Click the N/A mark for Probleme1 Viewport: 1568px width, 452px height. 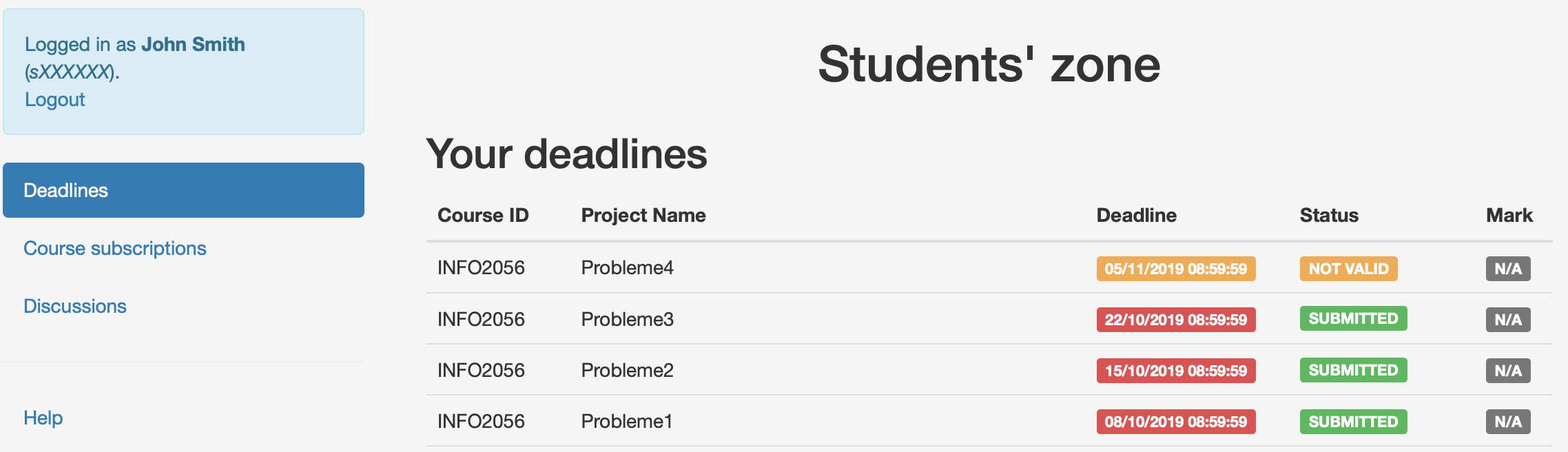tap(1507, 422)
